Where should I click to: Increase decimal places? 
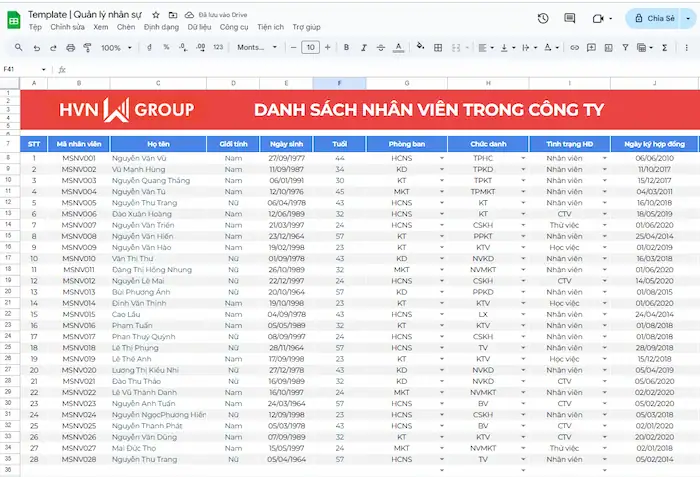point(200,47)
